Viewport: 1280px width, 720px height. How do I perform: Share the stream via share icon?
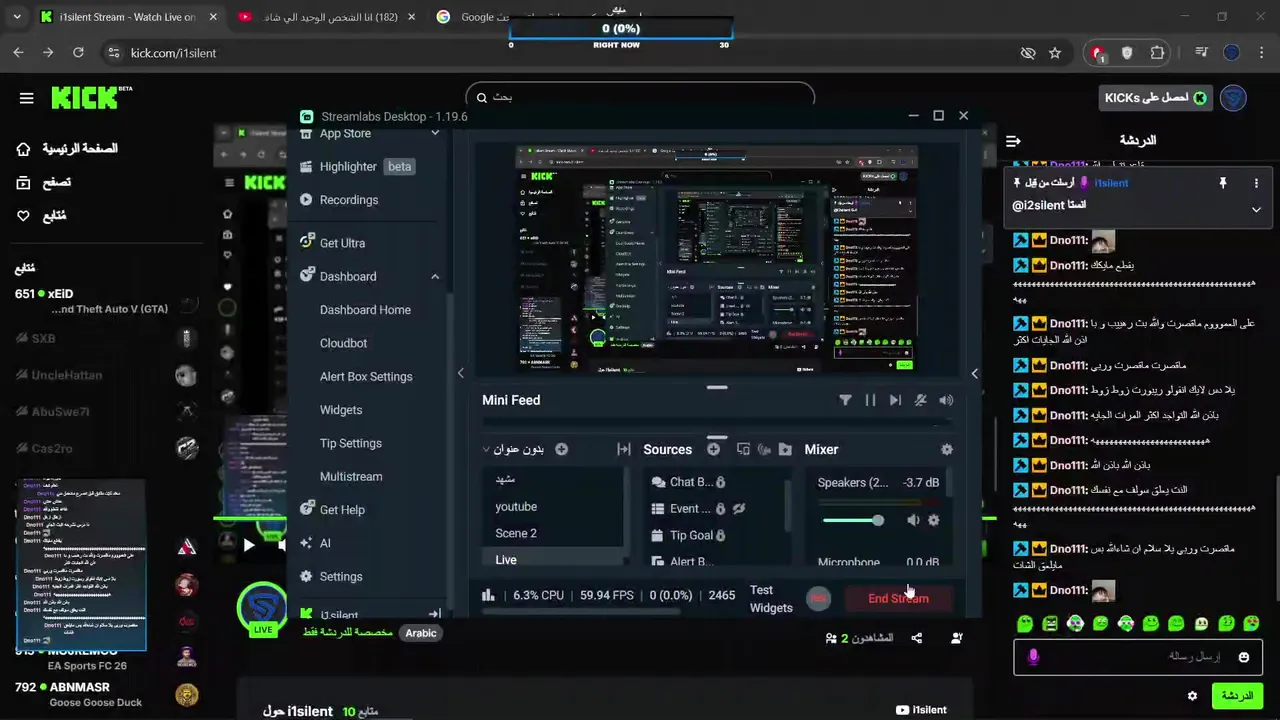pyautogui.click(x=917, y=638)
